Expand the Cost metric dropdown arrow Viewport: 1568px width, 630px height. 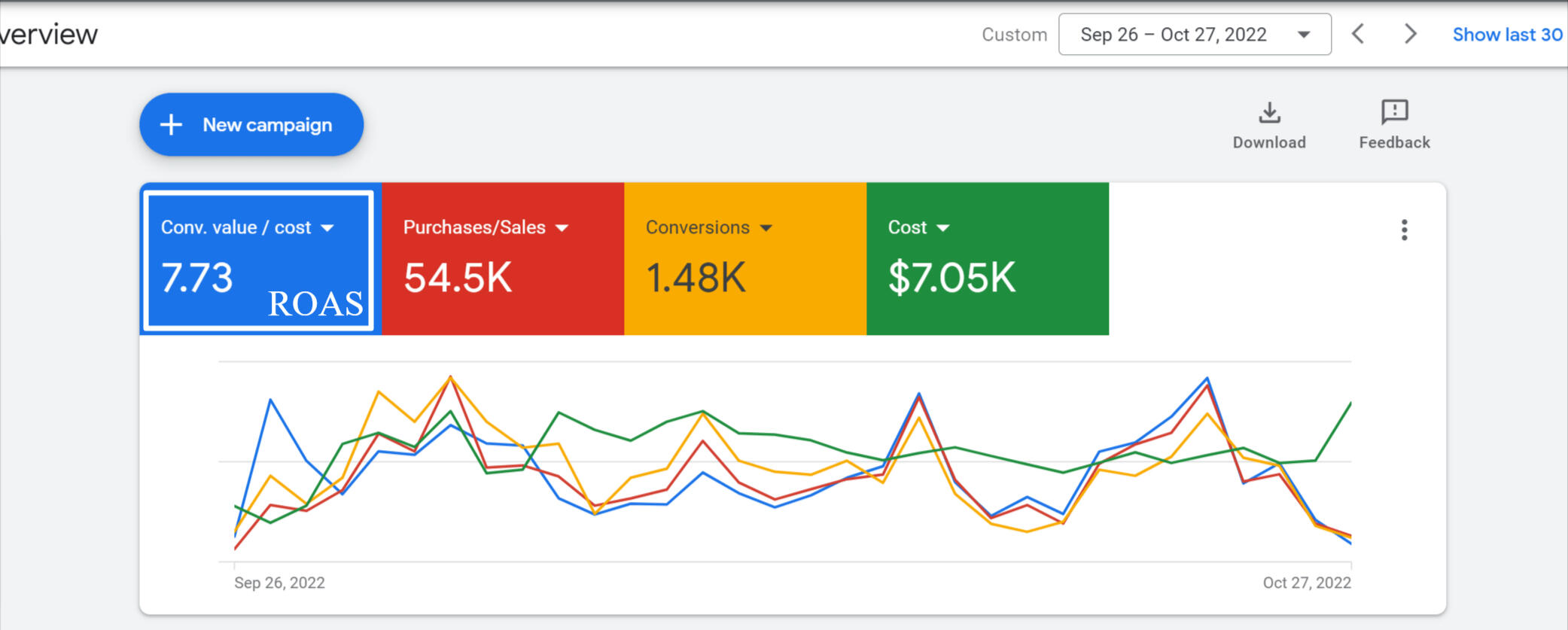click(x=942, y=228)
